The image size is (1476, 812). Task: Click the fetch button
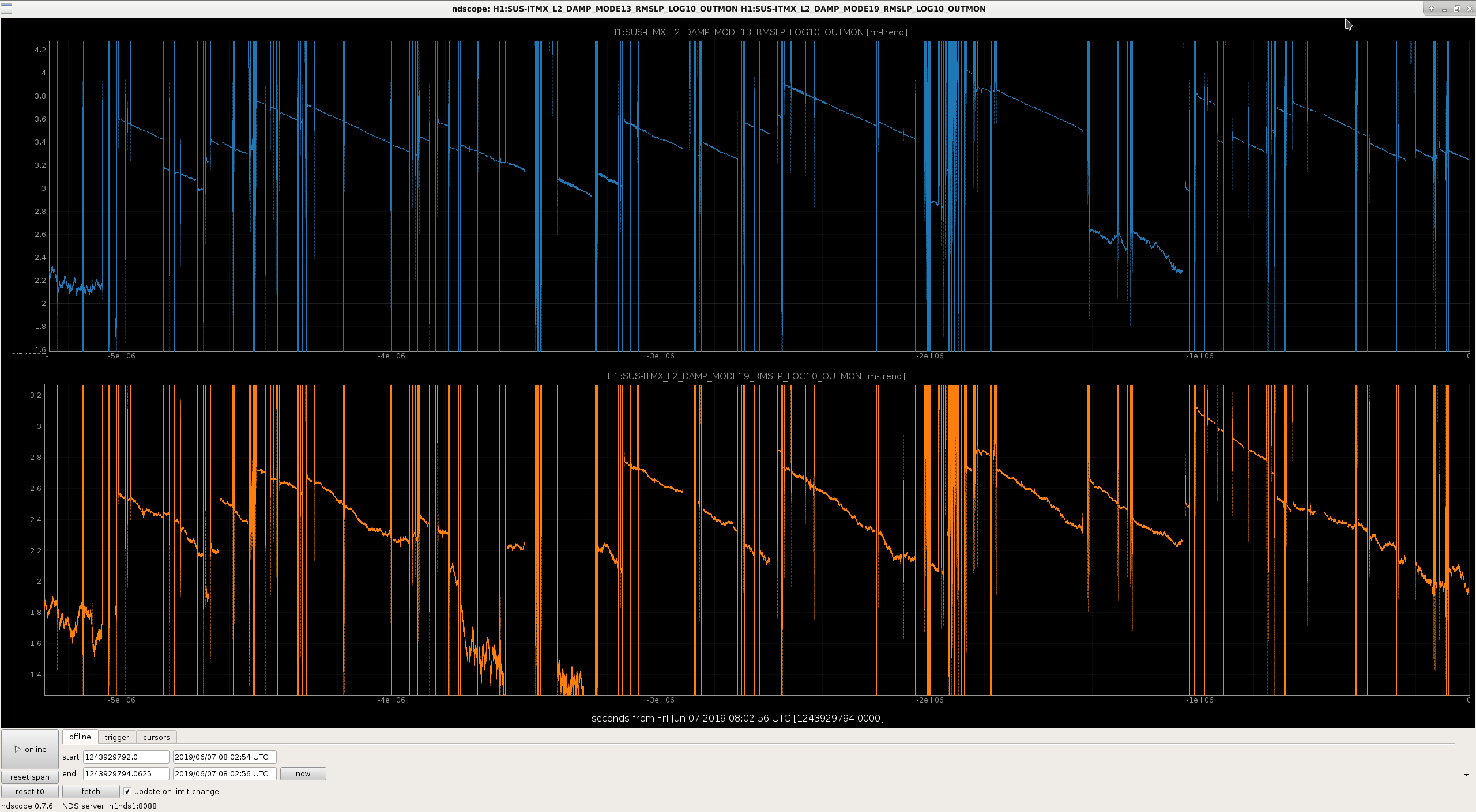point(91,791)
